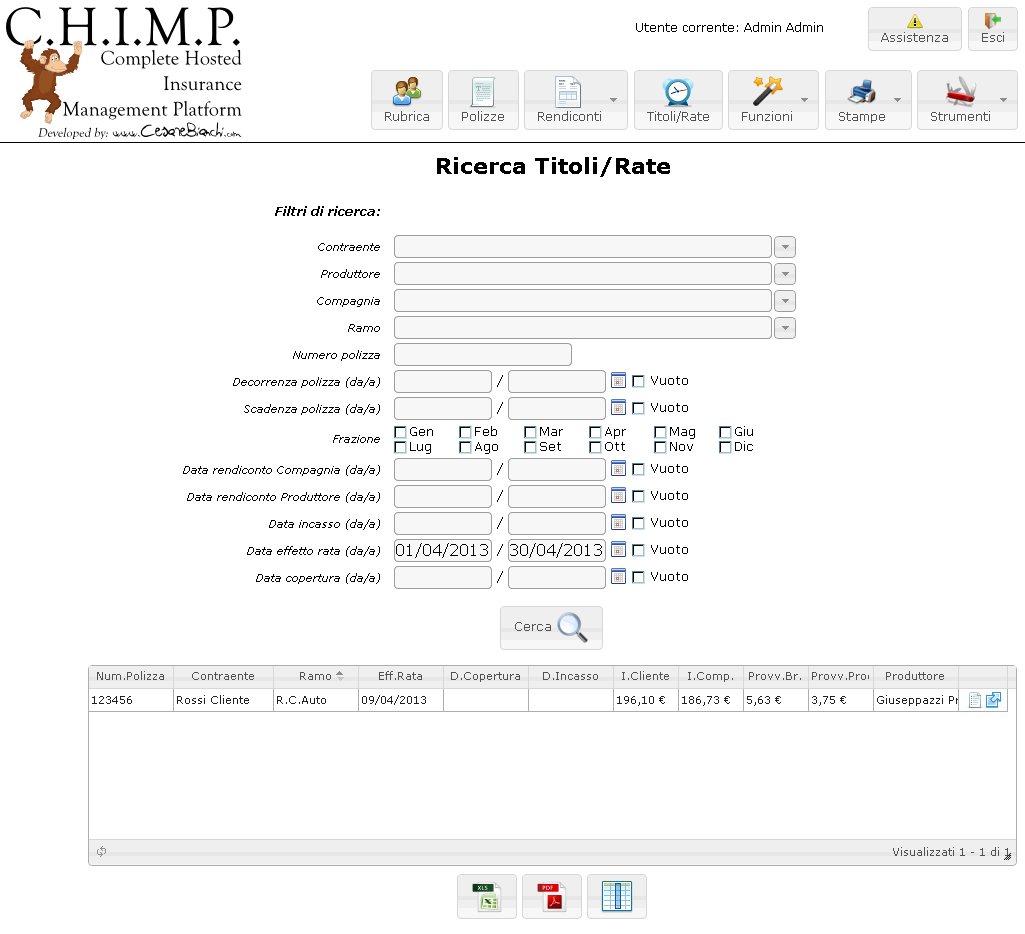Image resolution: width=1025 pixels, height=934 pixels.
Task: Tick the Apr month checkbox
Action: tap(595, 432)
